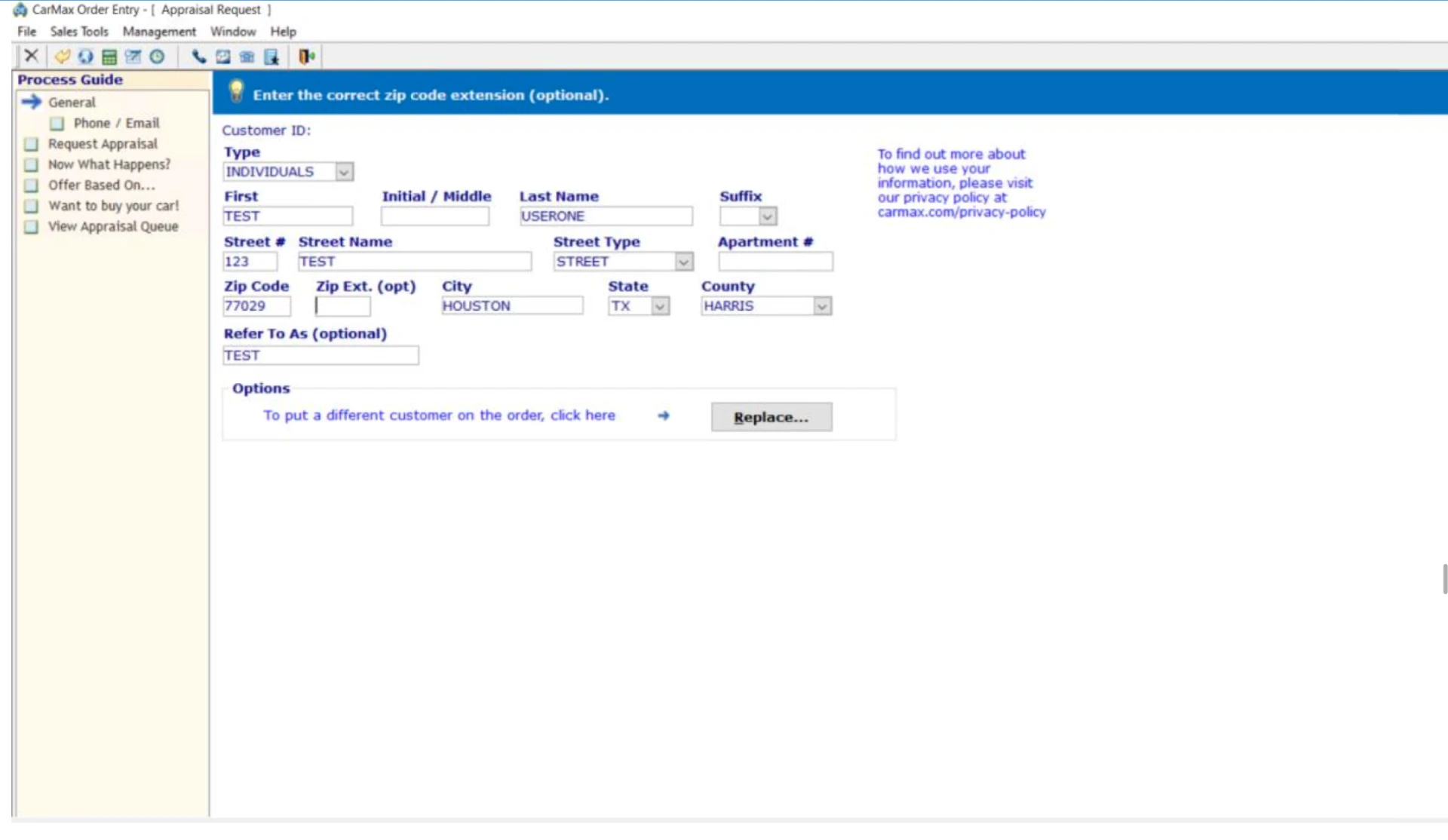The width and height of the screenshot is (1448, 840).
Task: Click the City field containing HOUSTON
Action: (512, 306)
